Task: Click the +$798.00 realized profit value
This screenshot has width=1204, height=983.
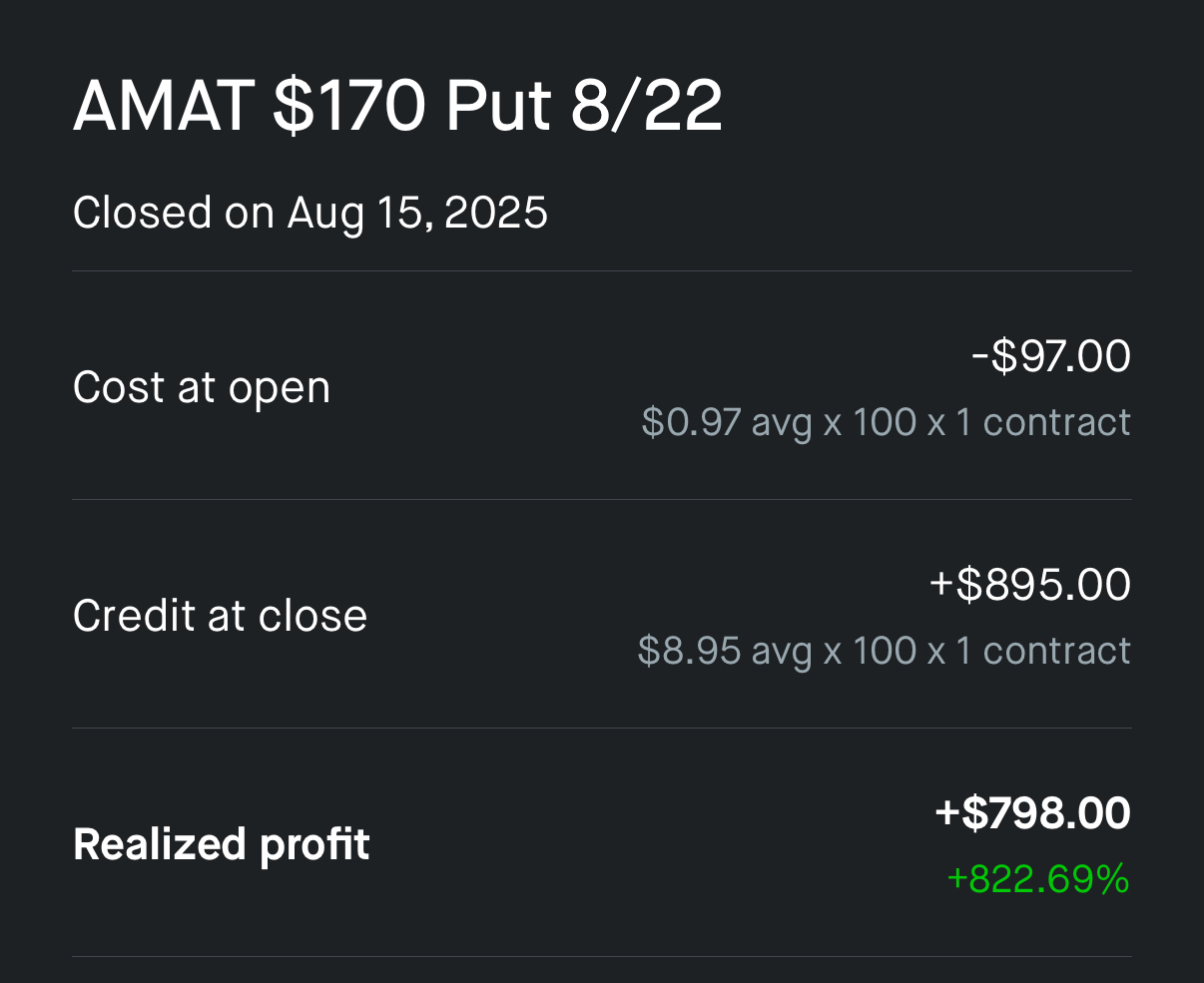Action: click(x=1032, y=813)
